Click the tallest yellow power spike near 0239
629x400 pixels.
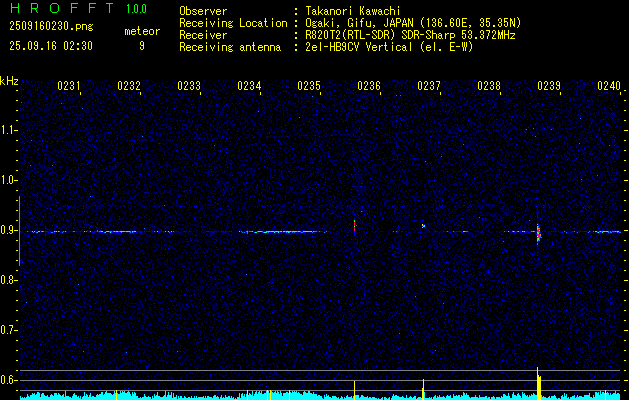click(538, 383)
